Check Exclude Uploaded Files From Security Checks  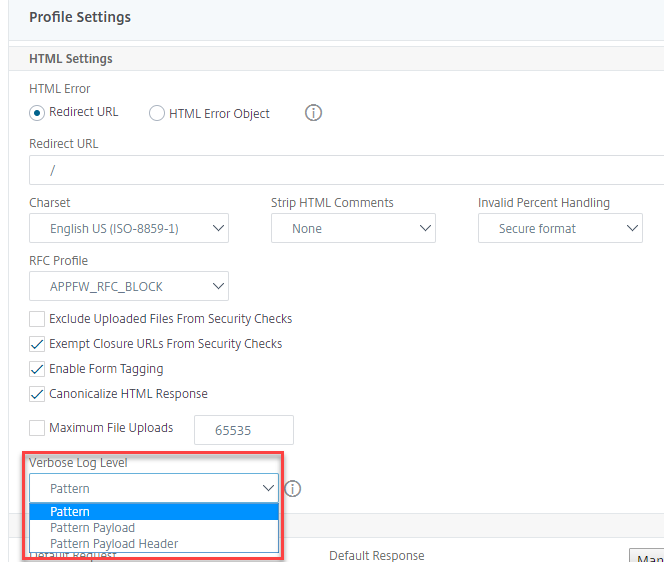click(37, 319)
